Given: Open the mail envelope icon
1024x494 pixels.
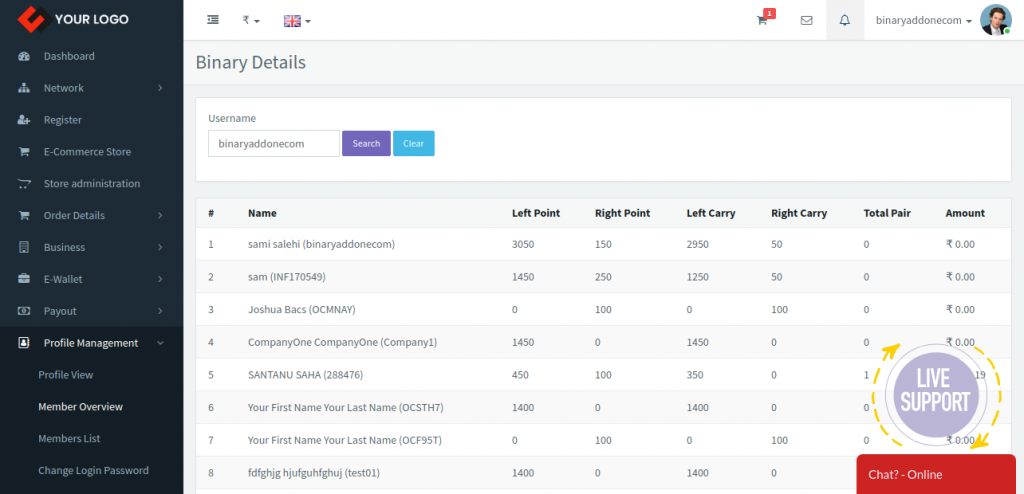Looking at the screenshot, I should pos(807,20).
